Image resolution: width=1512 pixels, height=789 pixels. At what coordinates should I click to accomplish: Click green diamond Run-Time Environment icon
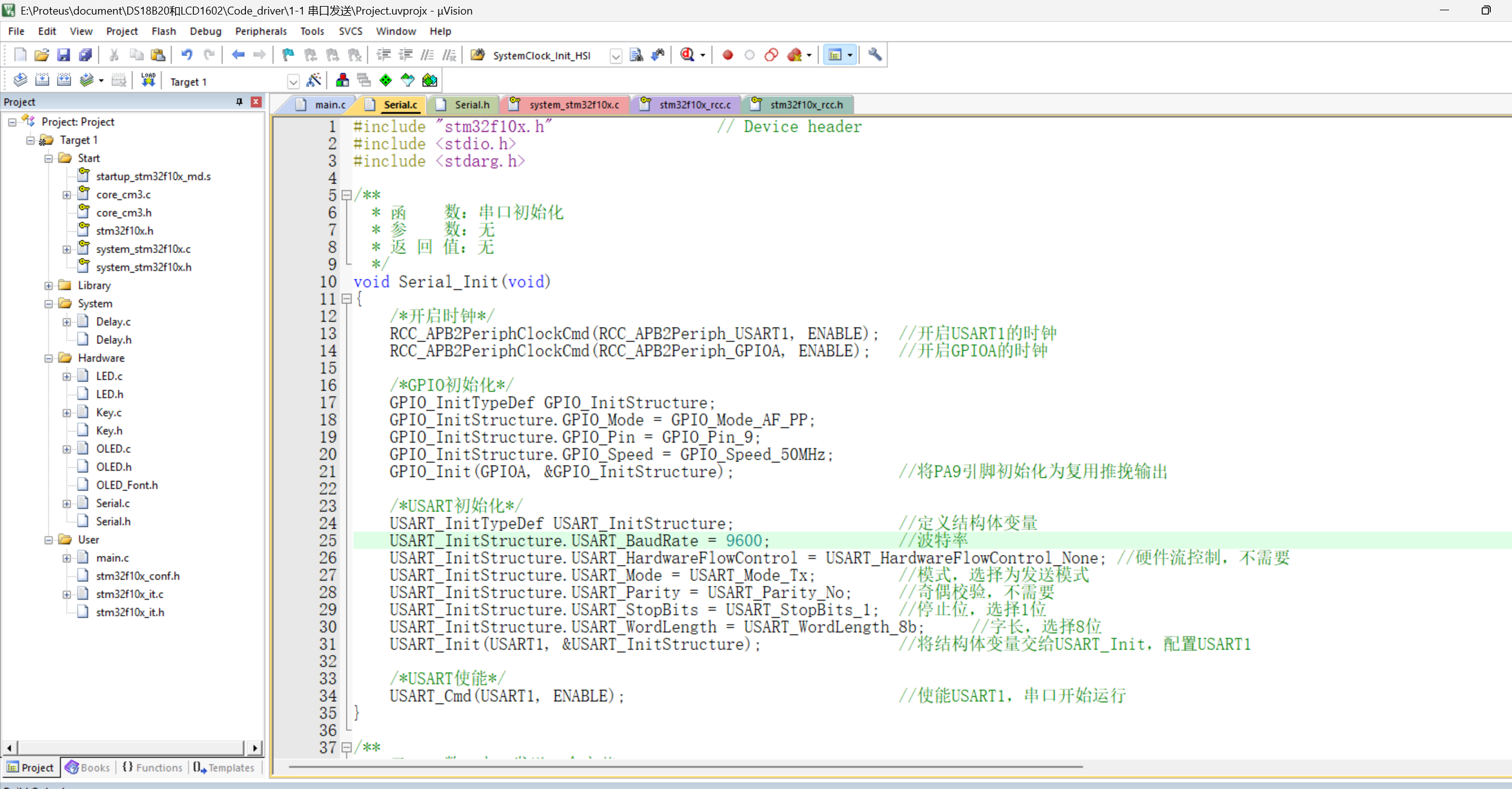pyautogui.click(x=386, y=81)
